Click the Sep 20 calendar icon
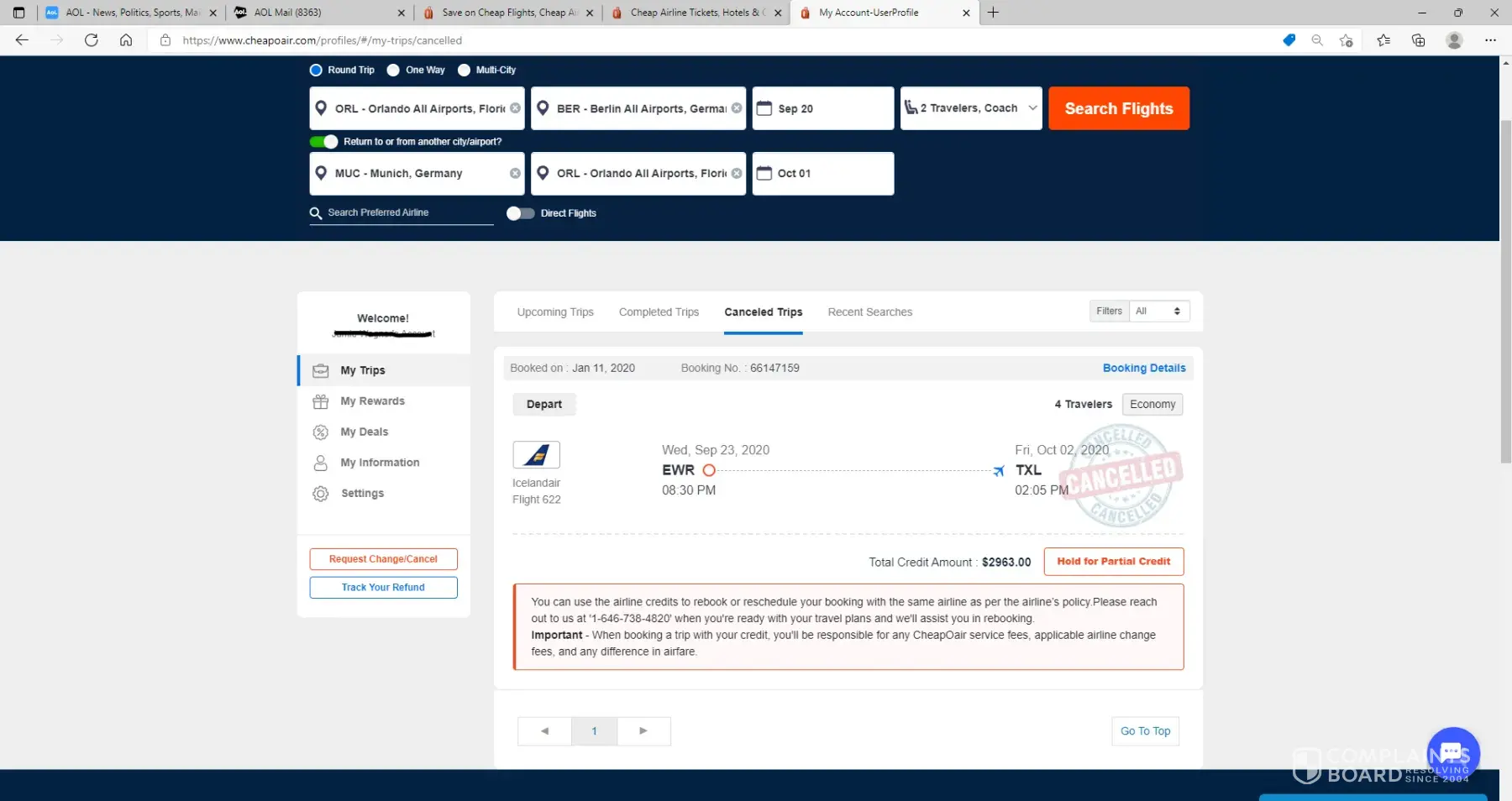The height and width of the screenshot is (801, 1512). pos(764,108)
